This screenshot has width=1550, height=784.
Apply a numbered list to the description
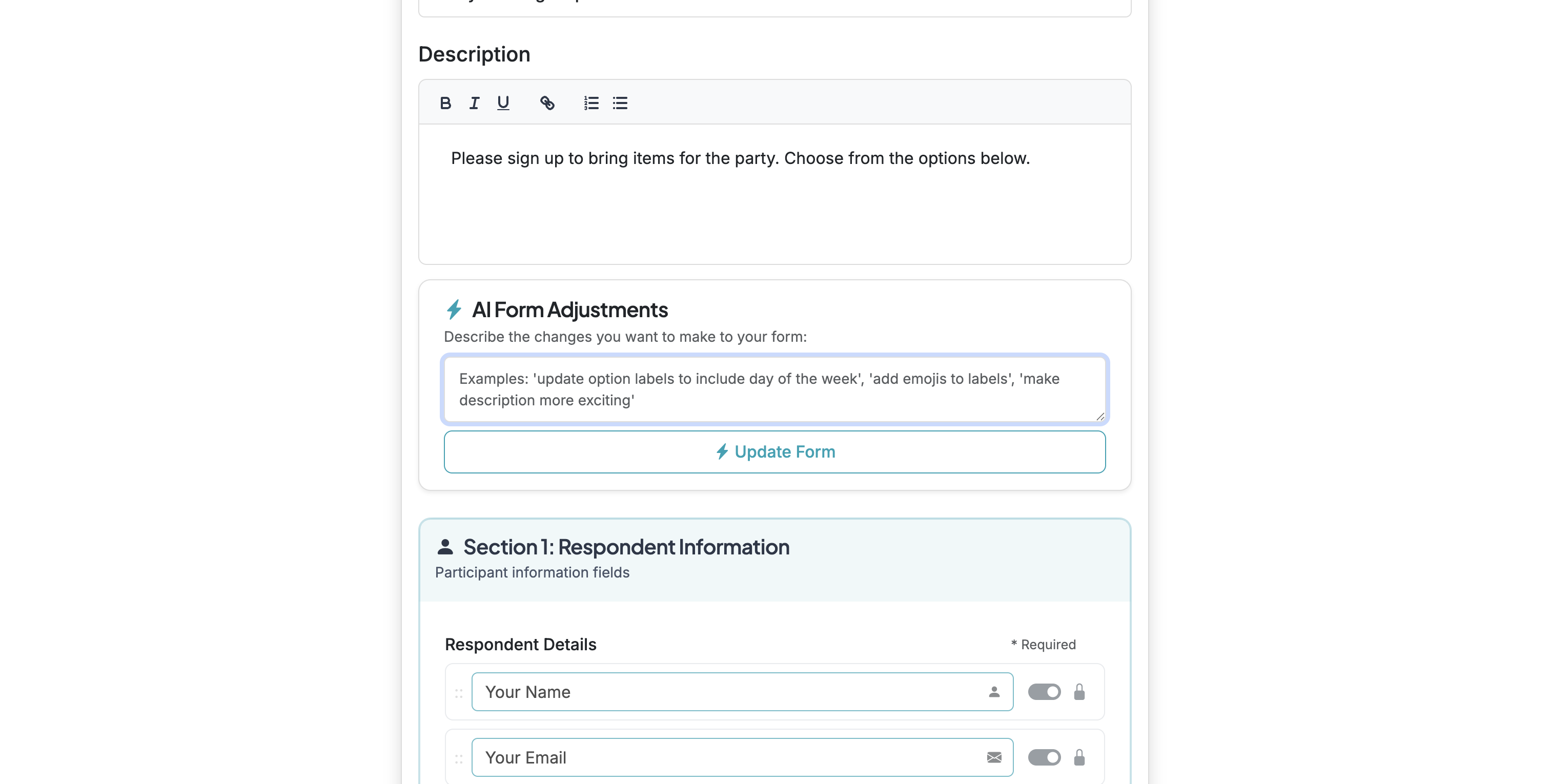click(591, 103)
